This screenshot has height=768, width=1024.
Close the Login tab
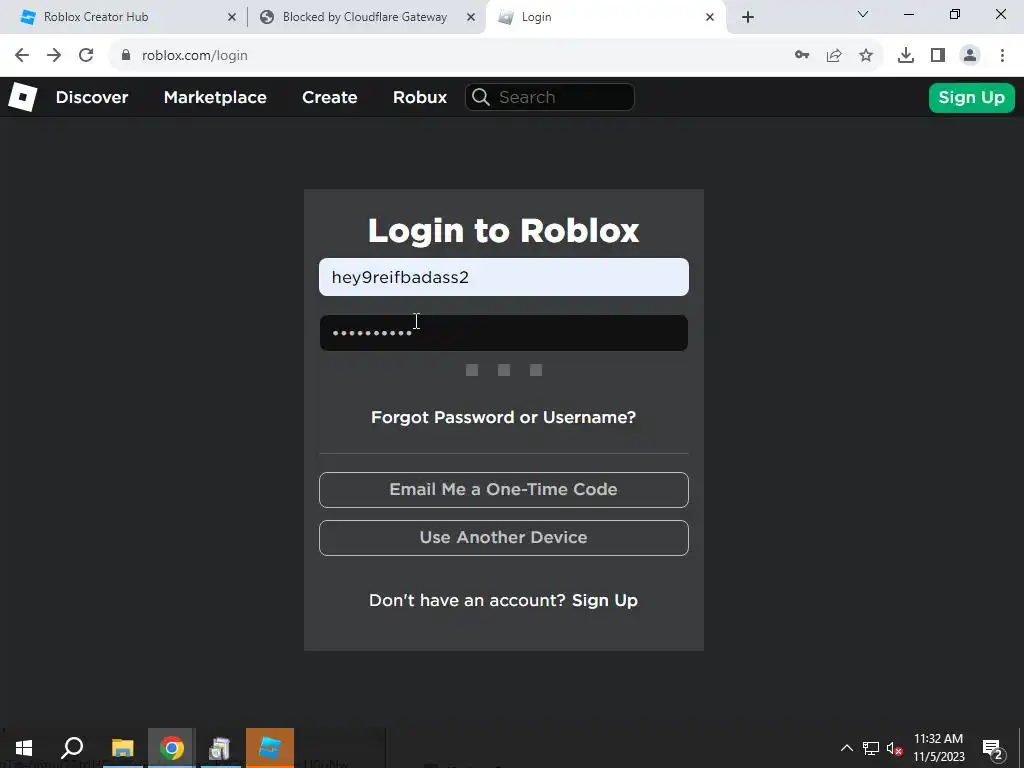point(710,17)
